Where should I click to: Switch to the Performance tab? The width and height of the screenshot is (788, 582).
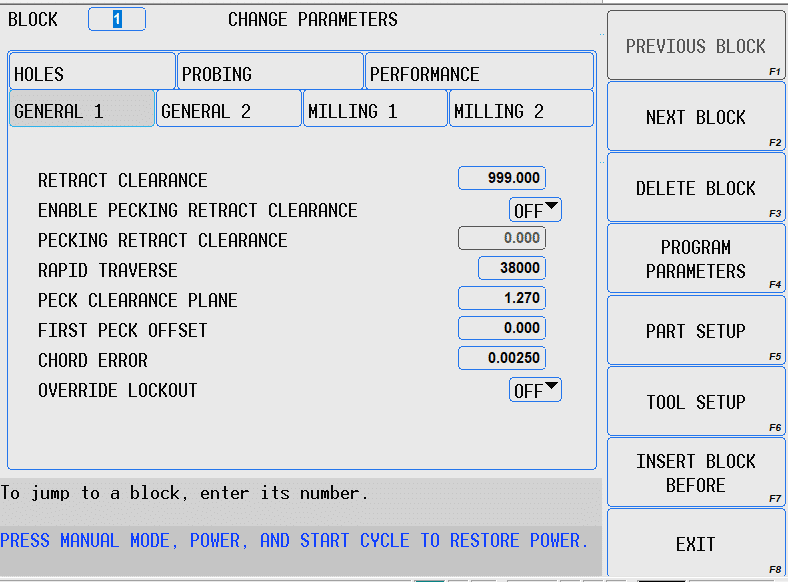(480, 74)
